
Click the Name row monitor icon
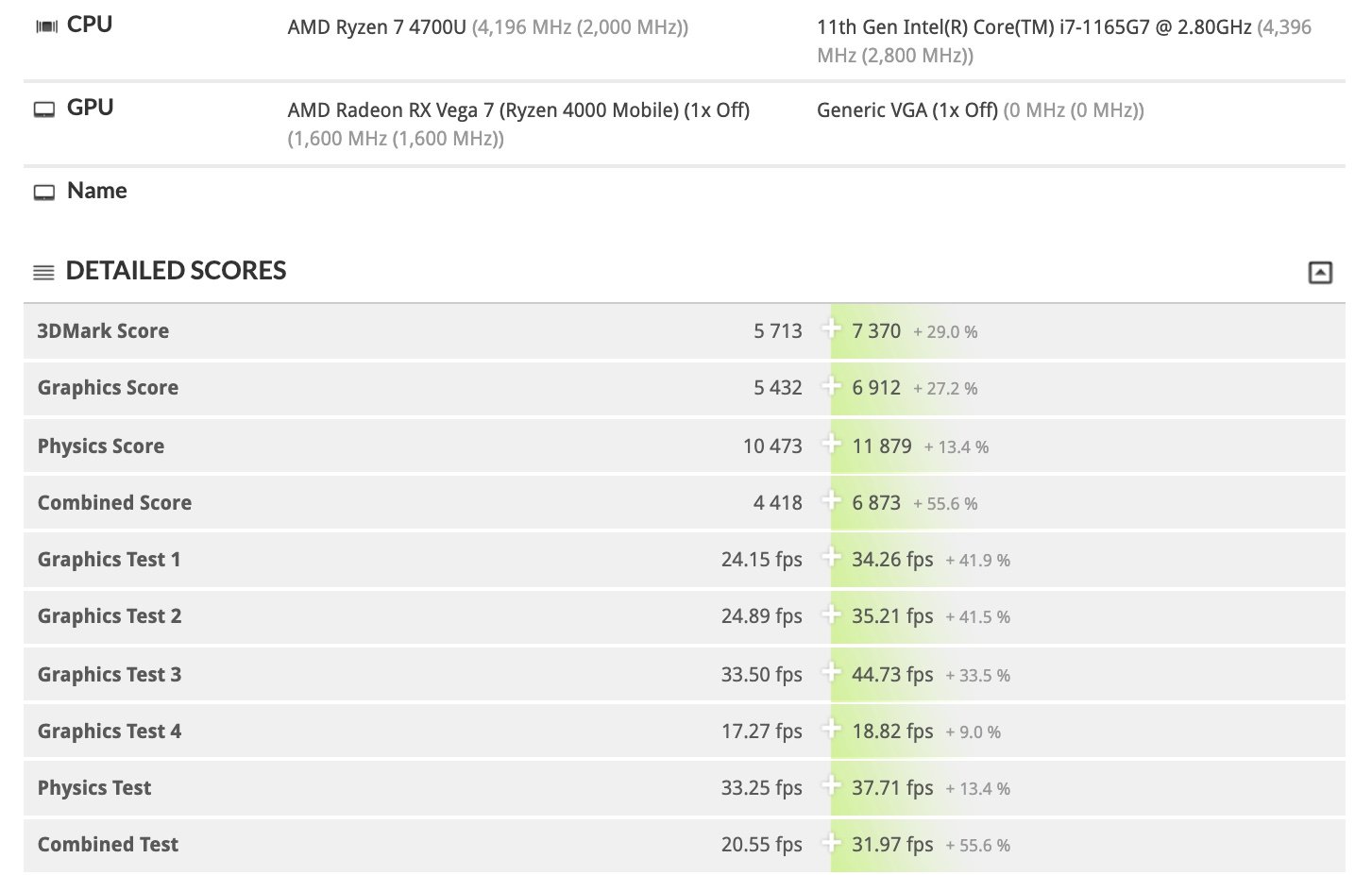pyautogui.click(x=44, y=193)
